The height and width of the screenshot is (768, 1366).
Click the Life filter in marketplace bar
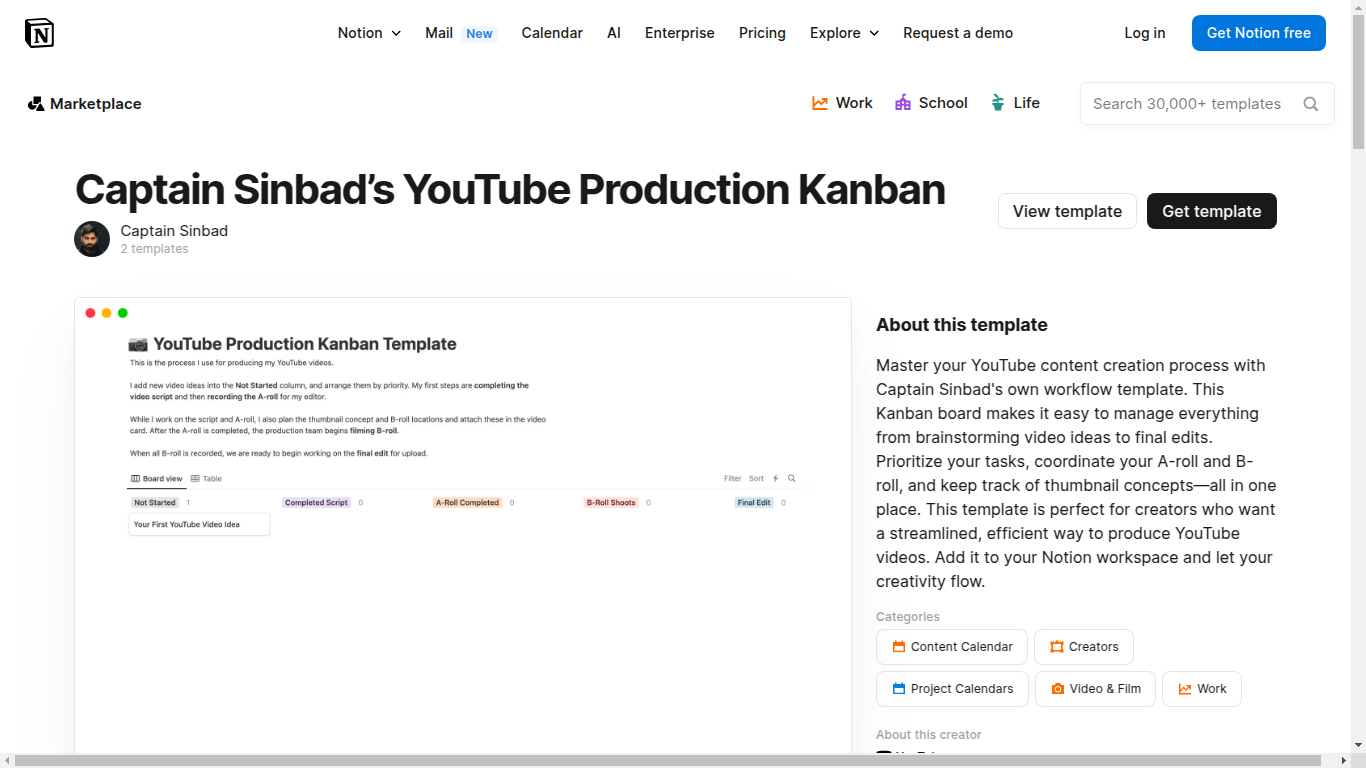pyautogui.click(x=1015, y=103)
